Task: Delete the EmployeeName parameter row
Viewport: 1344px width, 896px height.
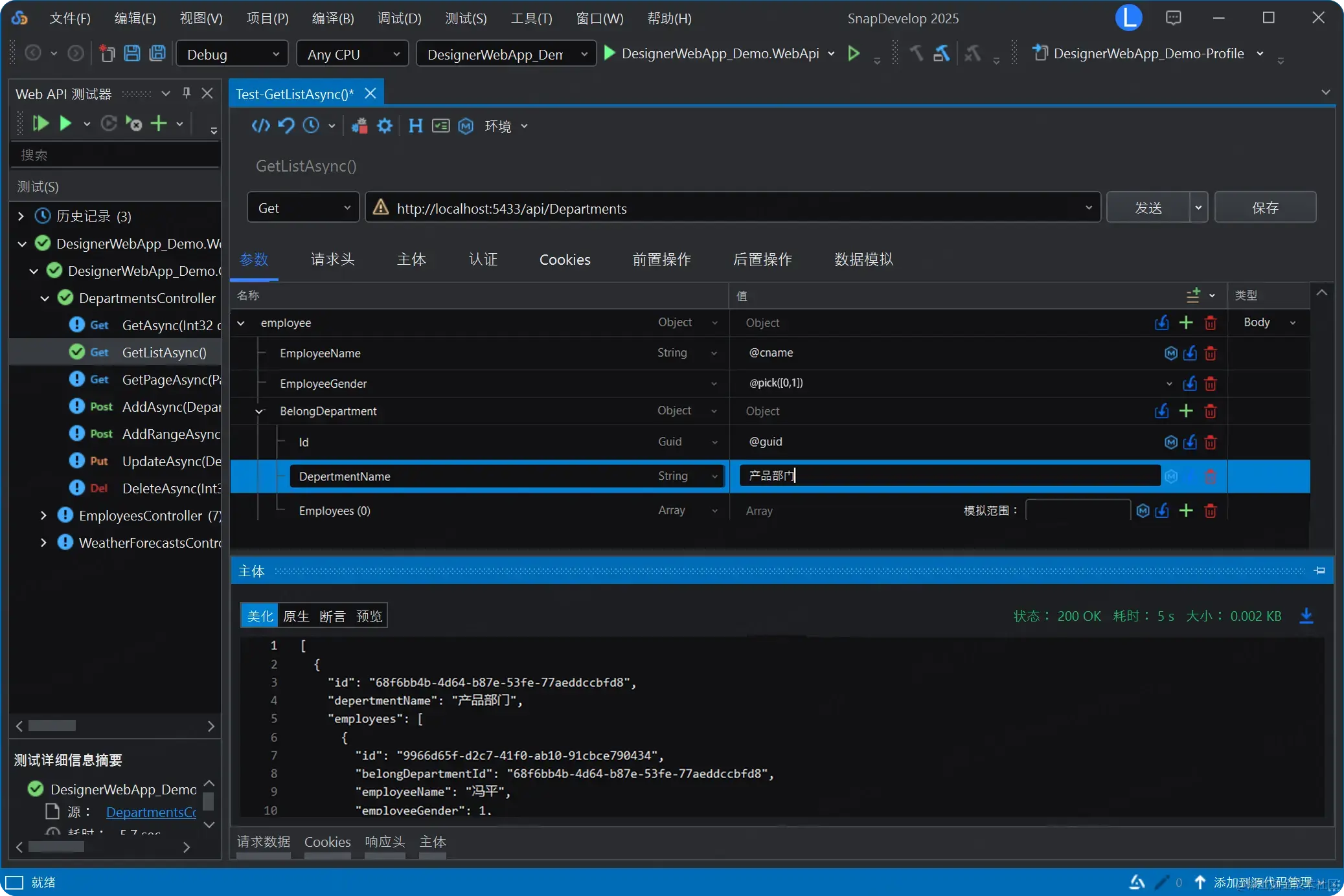Action: 1210,353
